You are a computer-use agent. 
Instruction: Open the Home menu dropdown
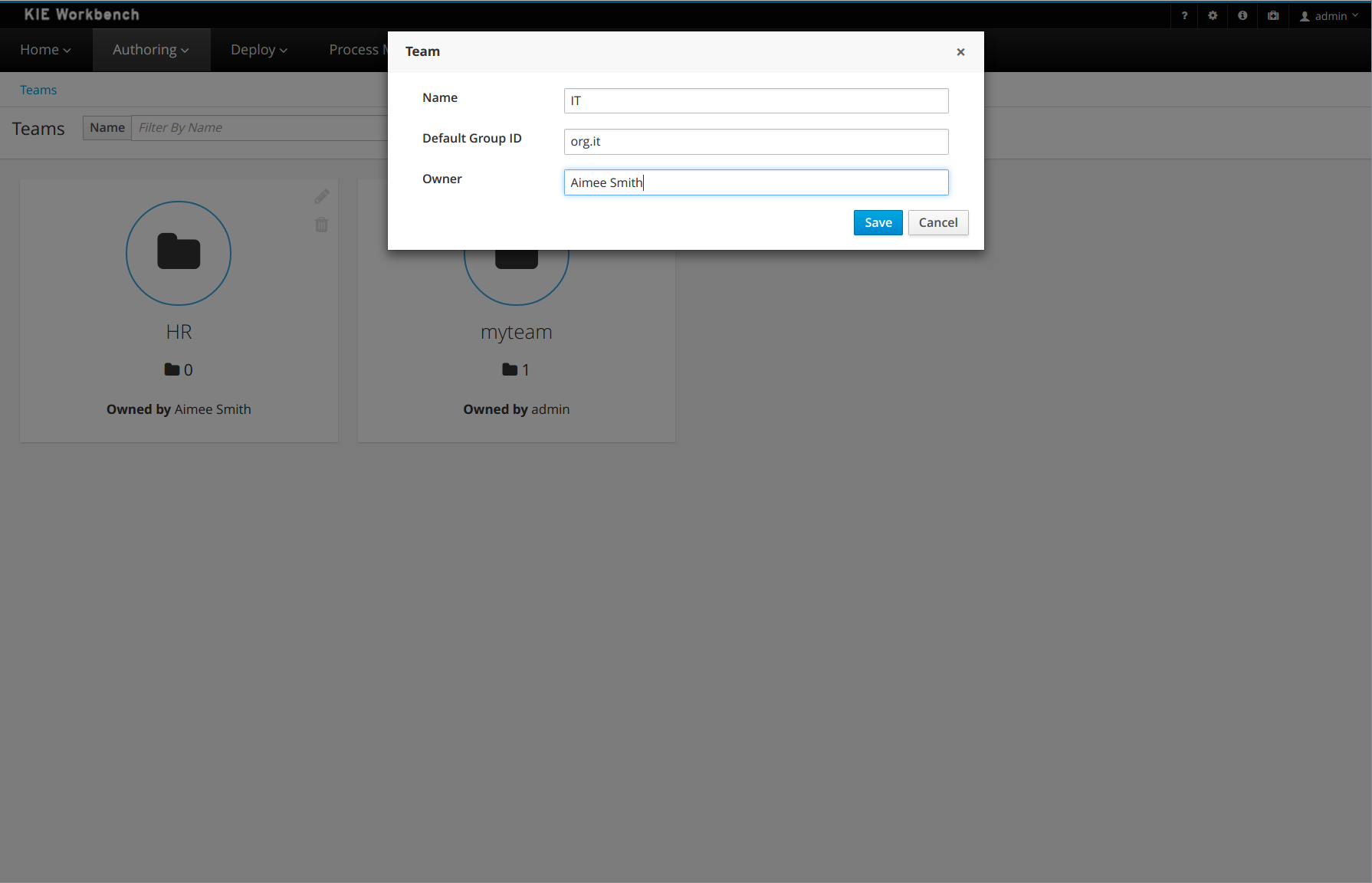tap(45, 50)
